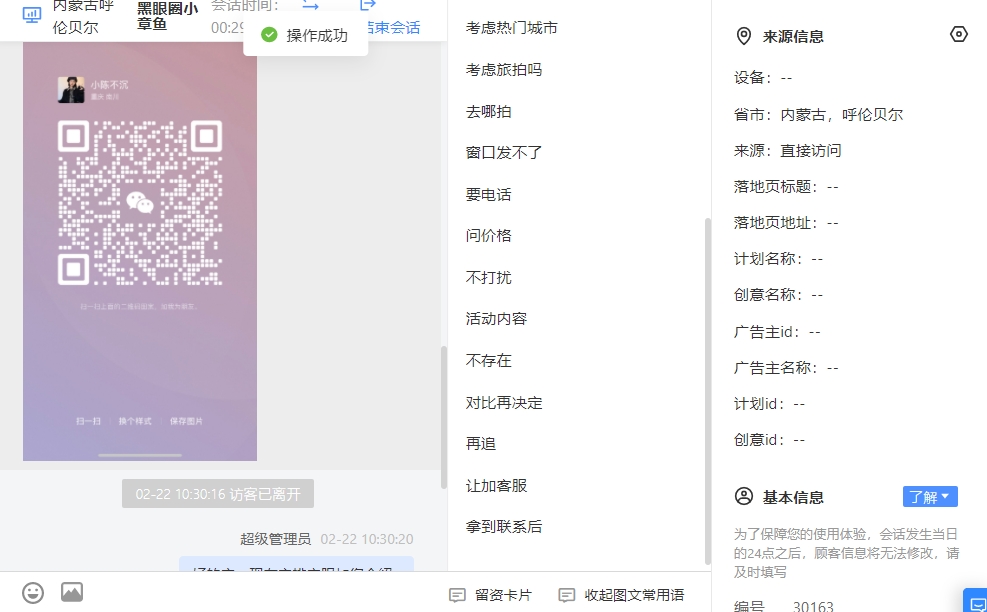This screenshot has height=612, width=987.
Task: Click the 设备 row
Action: pos(763,77)
